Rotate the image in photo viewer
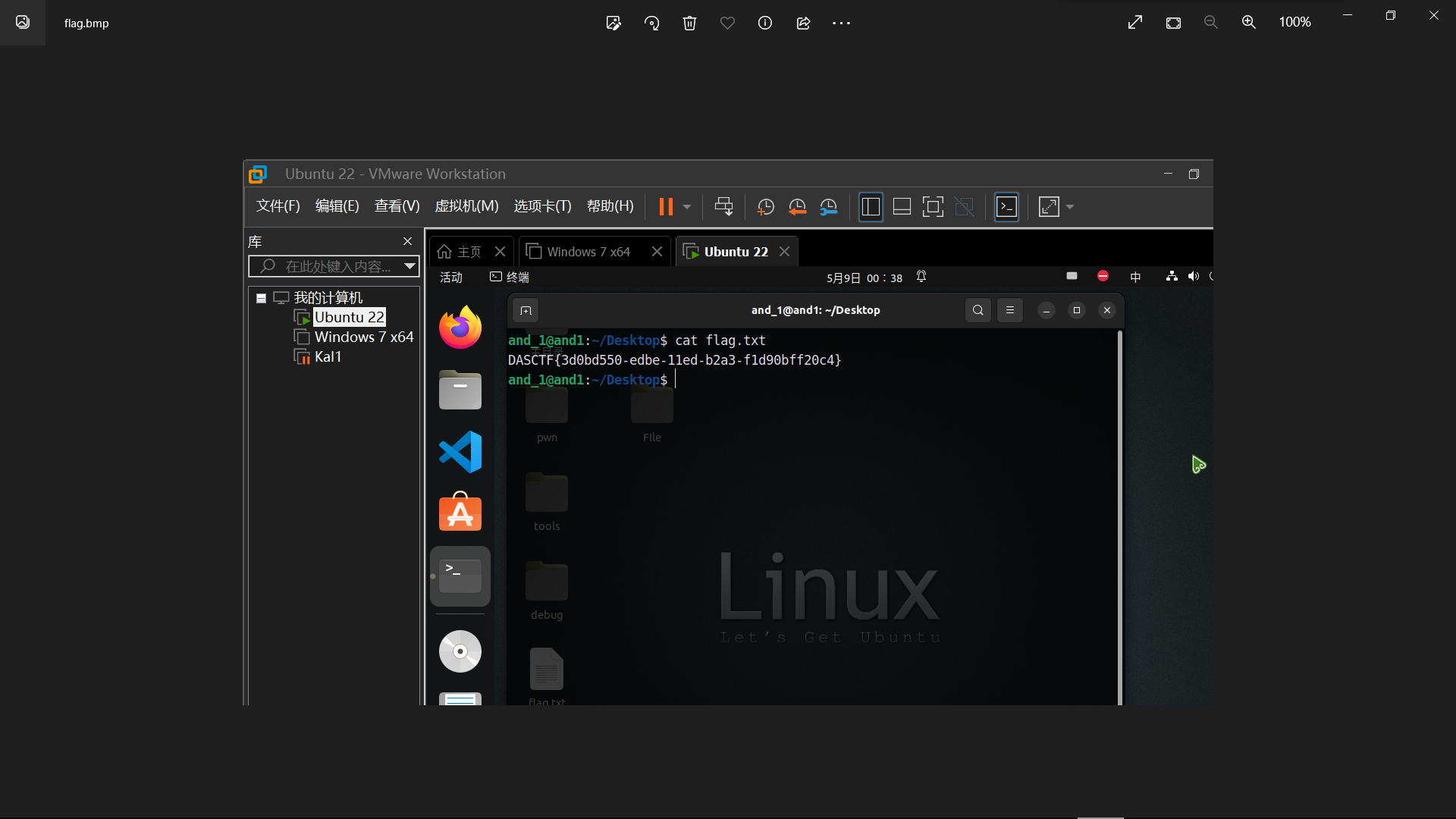This screenshot has height=819, width=1456. (651, 23)
